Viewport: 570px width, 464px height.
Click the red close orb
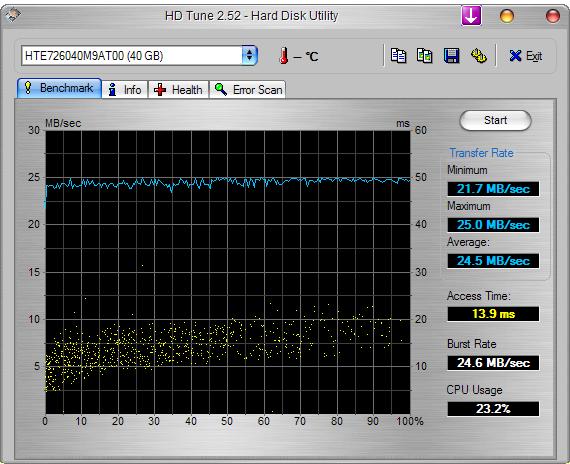(x=553, y=16)
